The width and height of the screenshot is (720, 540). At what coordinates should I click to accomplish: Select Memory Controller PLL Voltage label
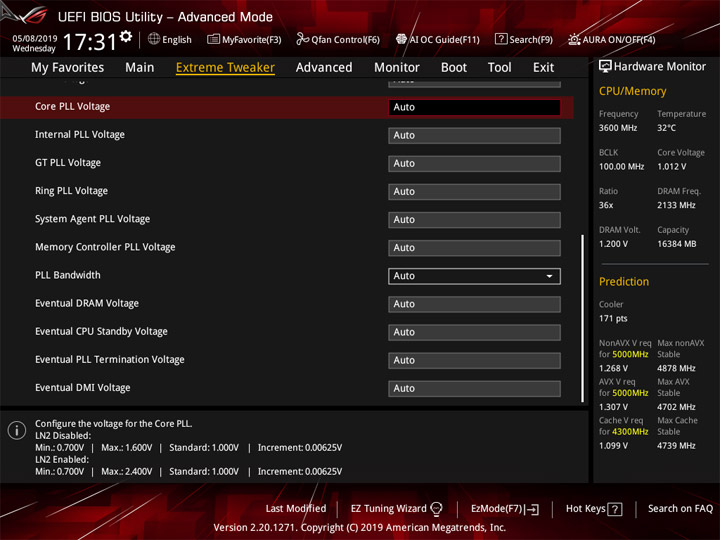(x=105, y=247)
